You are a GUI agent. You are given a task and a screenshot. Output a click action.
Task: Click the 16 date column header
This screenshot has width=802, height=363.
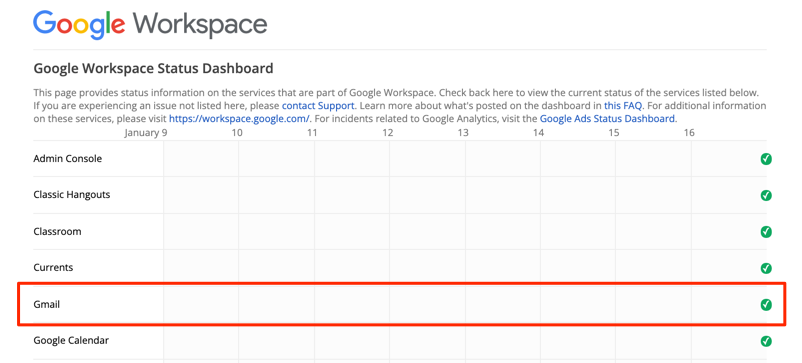pyautogui.click(x=689, y=132)
